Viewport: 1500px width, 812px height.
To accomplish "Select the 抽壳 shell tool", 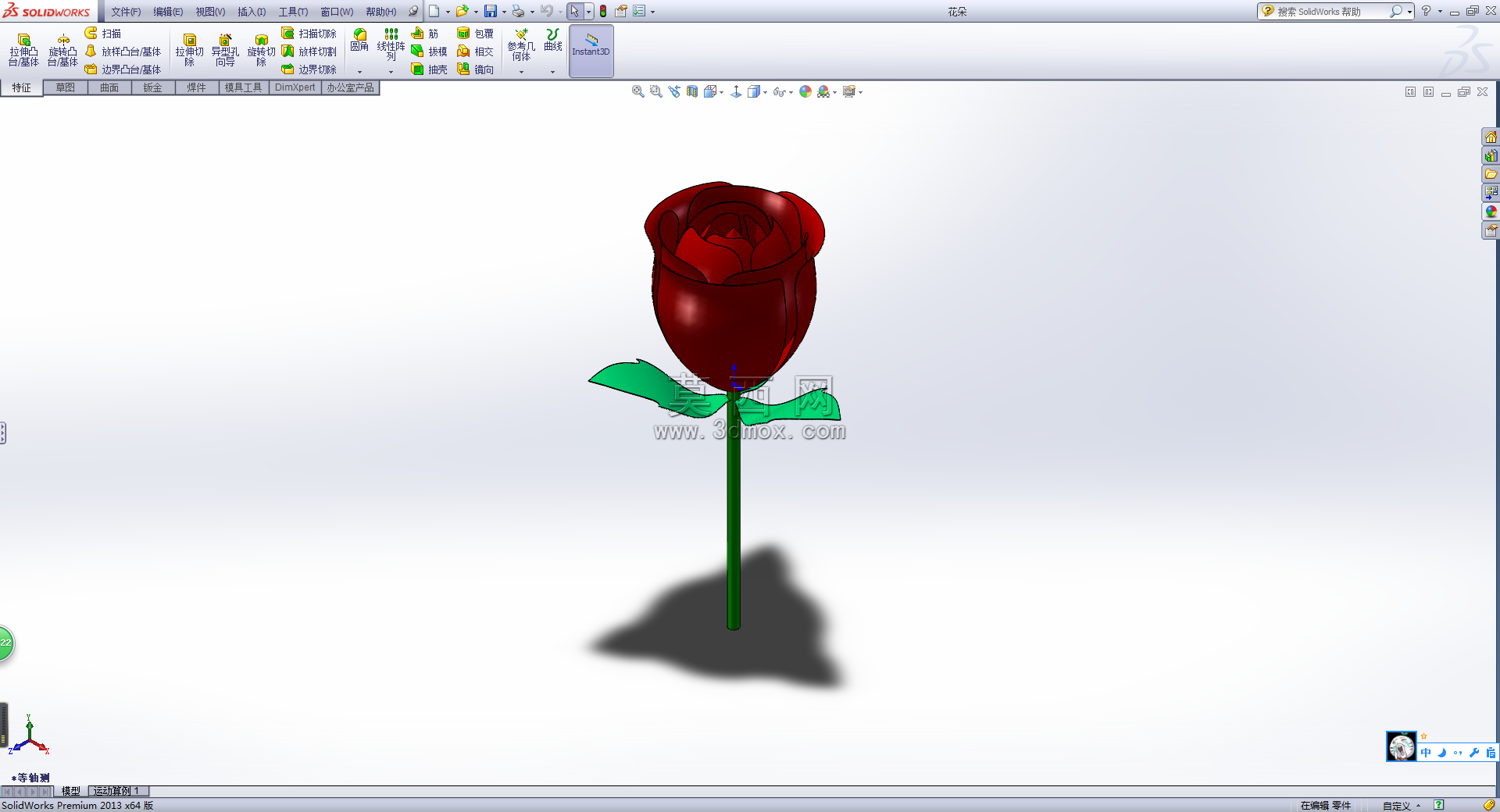I will click(430, 69).
